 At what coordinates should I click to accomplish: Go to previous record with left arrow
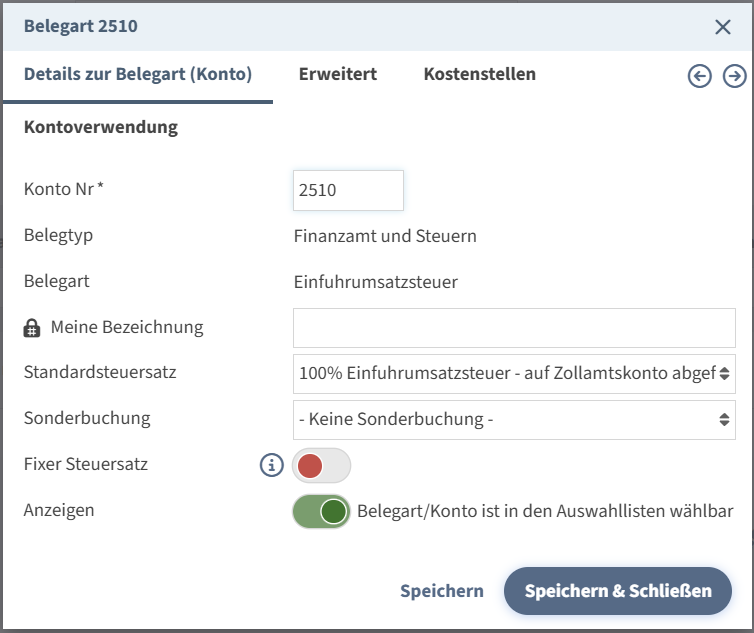point(700,76)
